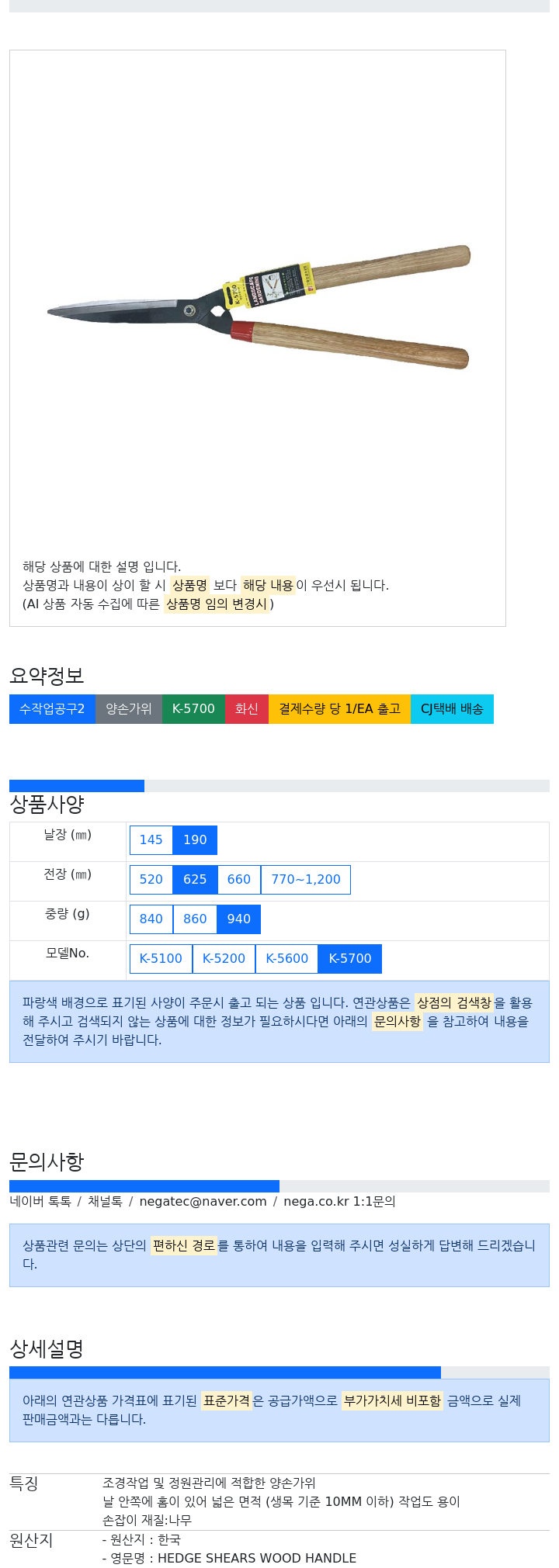The image size is (559, 1568).
Task: Click the yellow 결제수량 당 1/EA 출고 badge
Action: (339, 709)
